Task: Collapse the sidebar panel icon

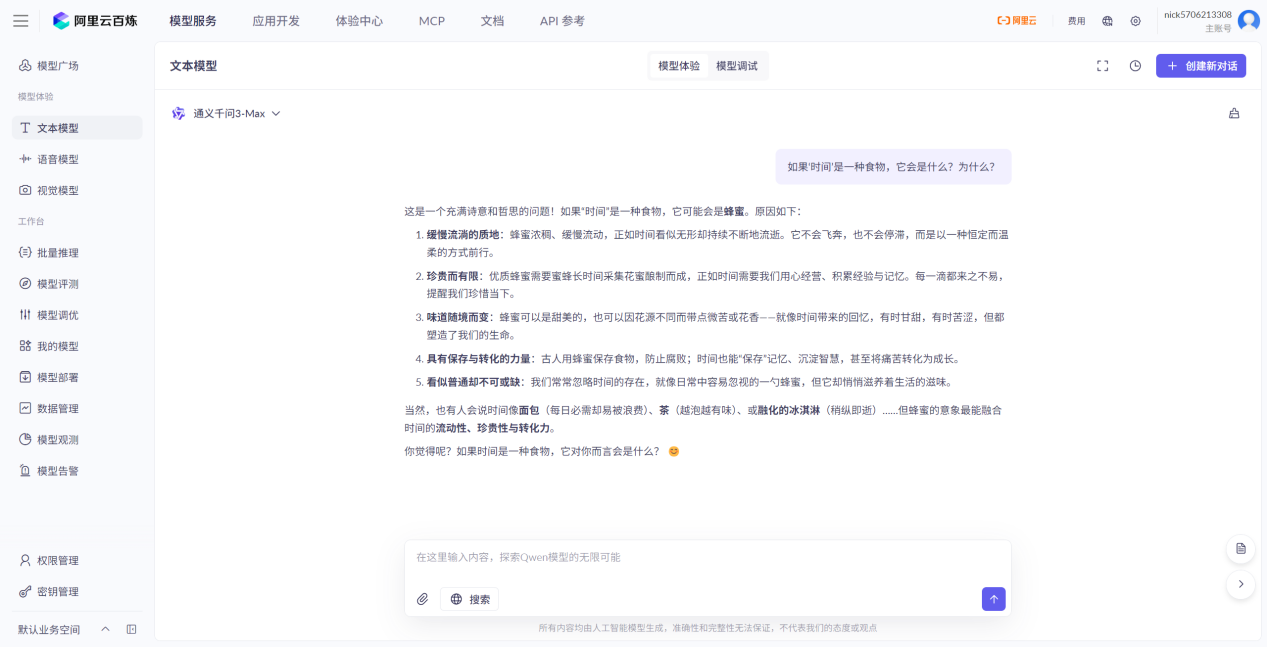Action: click(x=131, y=630)
